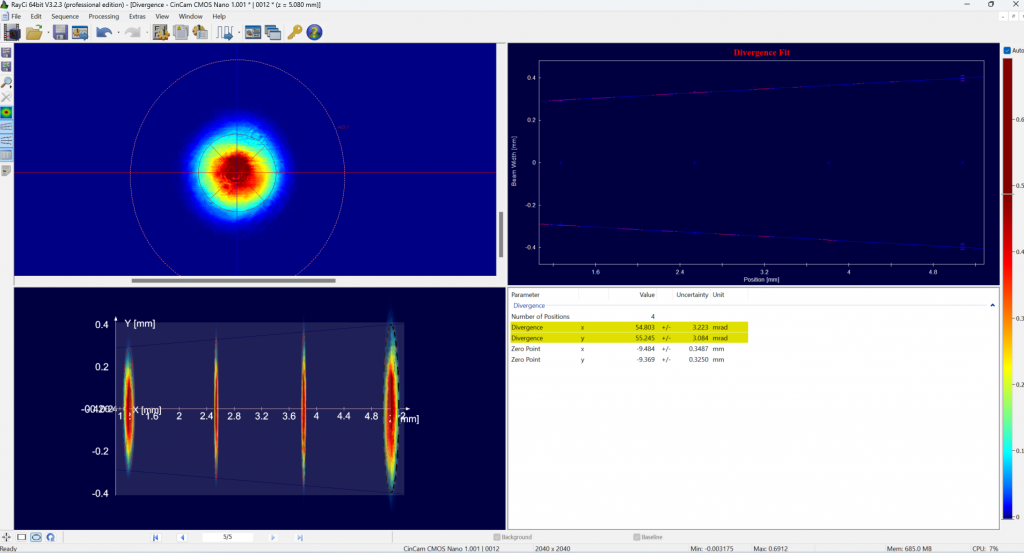This screenshot has width=1024, height=553.
Task: Click the live camera capture icon
Action: (x=12, y=32)
